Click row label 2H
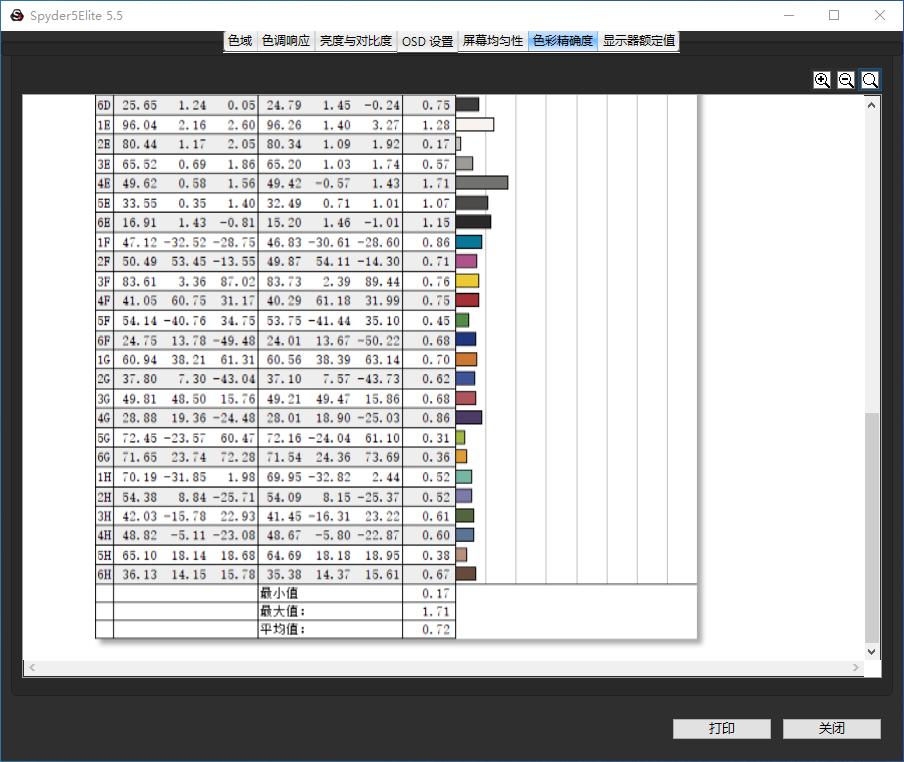The image size is (904, 762). click(x=104, y=496)
